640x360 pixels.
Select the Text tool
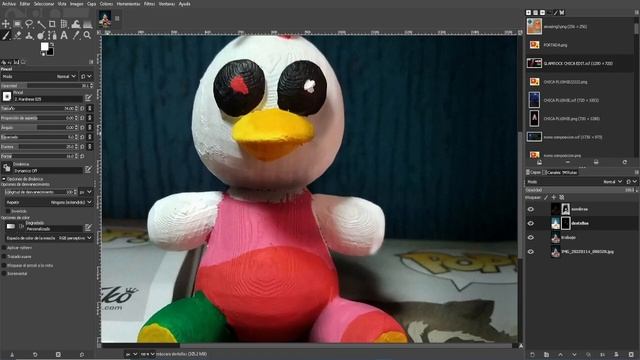[64, 36]
